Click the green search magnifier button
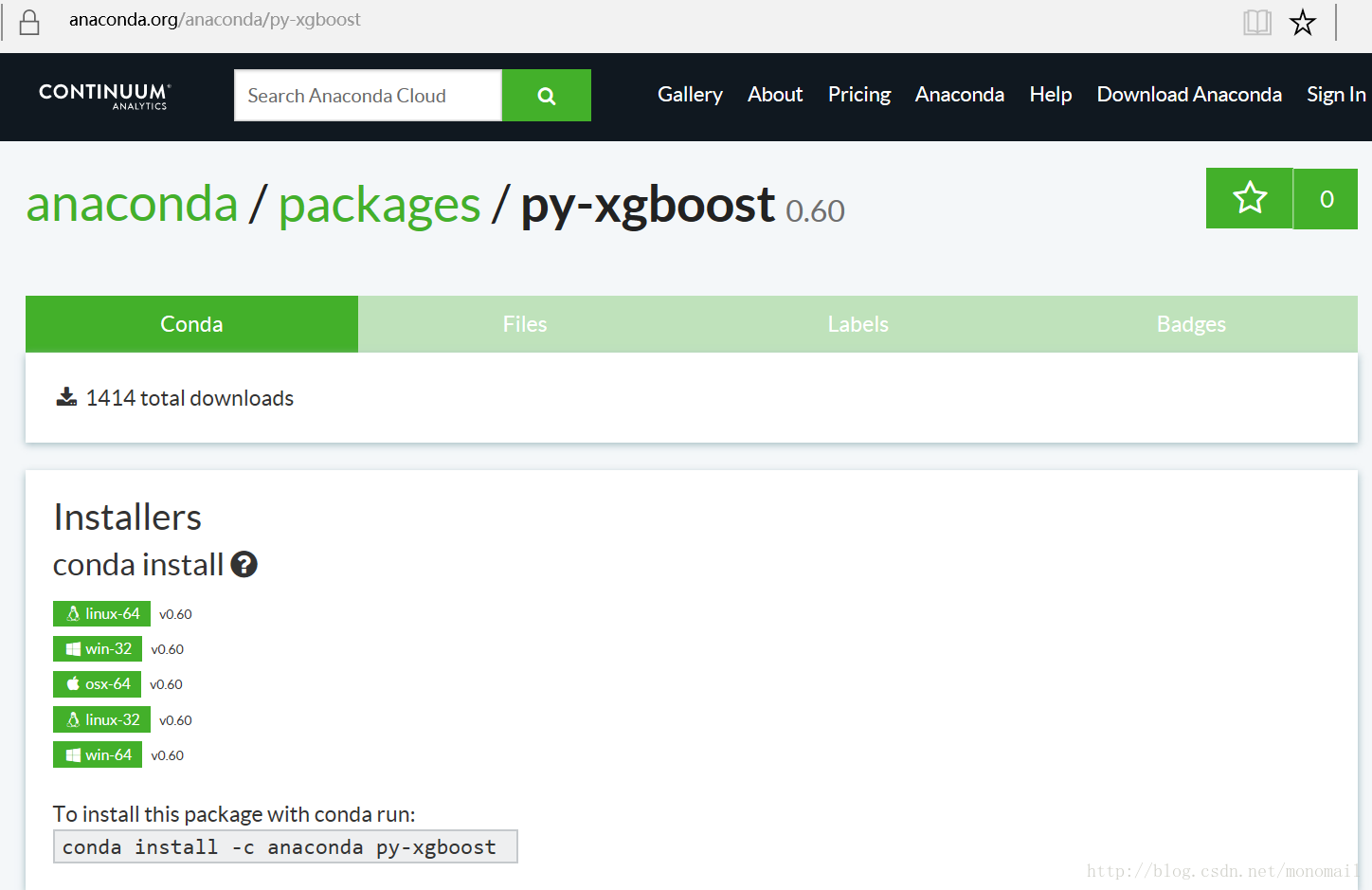 (547, 96)
